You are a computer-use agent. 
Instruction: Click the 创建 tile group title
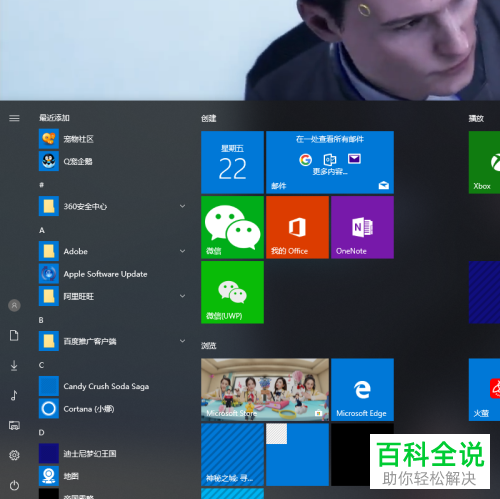click(x=209, y=118)
